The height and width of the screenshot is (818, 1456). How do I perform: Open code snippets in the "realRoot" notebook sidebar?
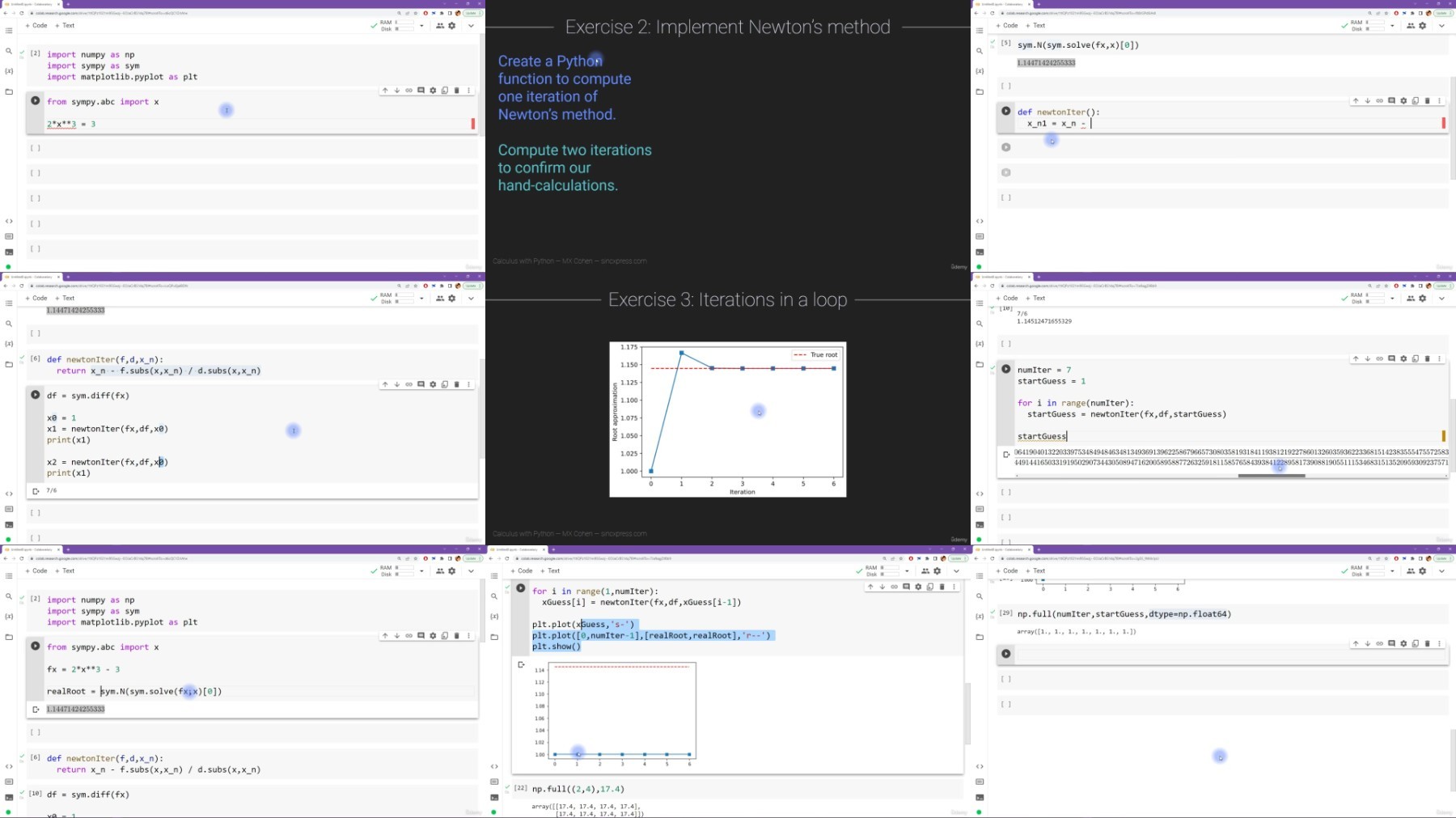pos(9,766)
